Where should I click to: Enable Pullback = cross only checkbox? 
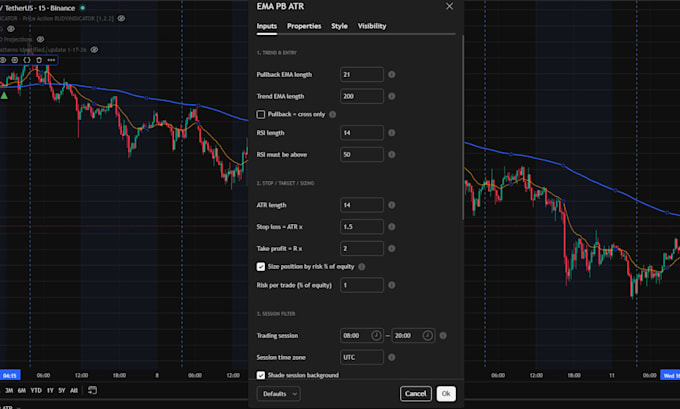pyautogui.click(x=261, y=115)
